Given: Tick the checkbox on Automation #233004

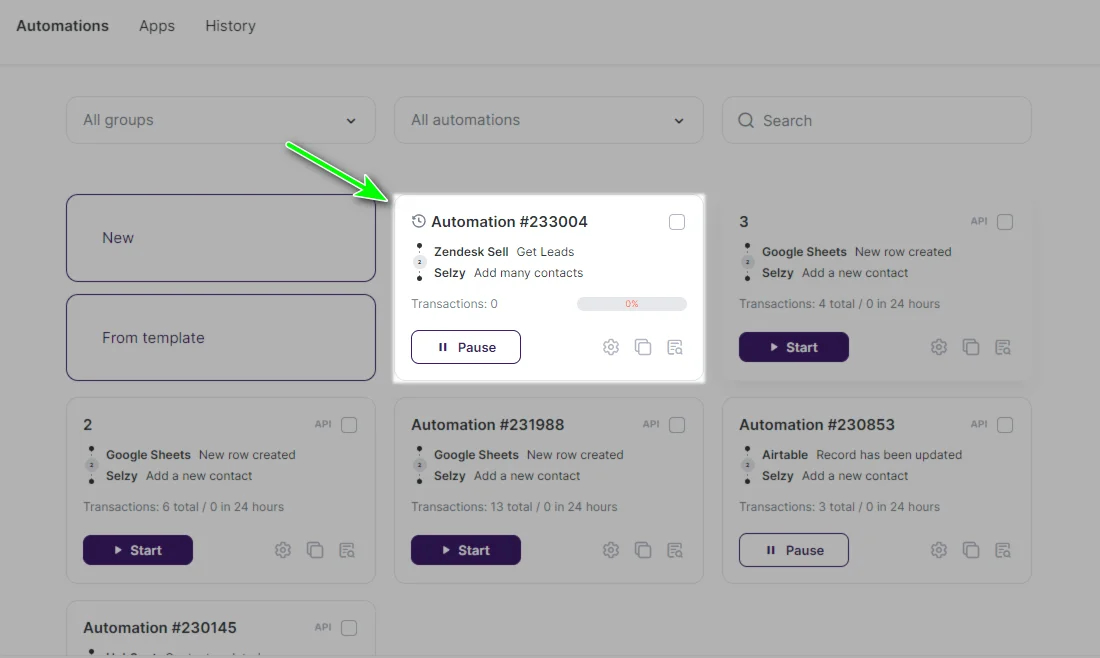Looking at the screenshot, I should pos(677,222).
